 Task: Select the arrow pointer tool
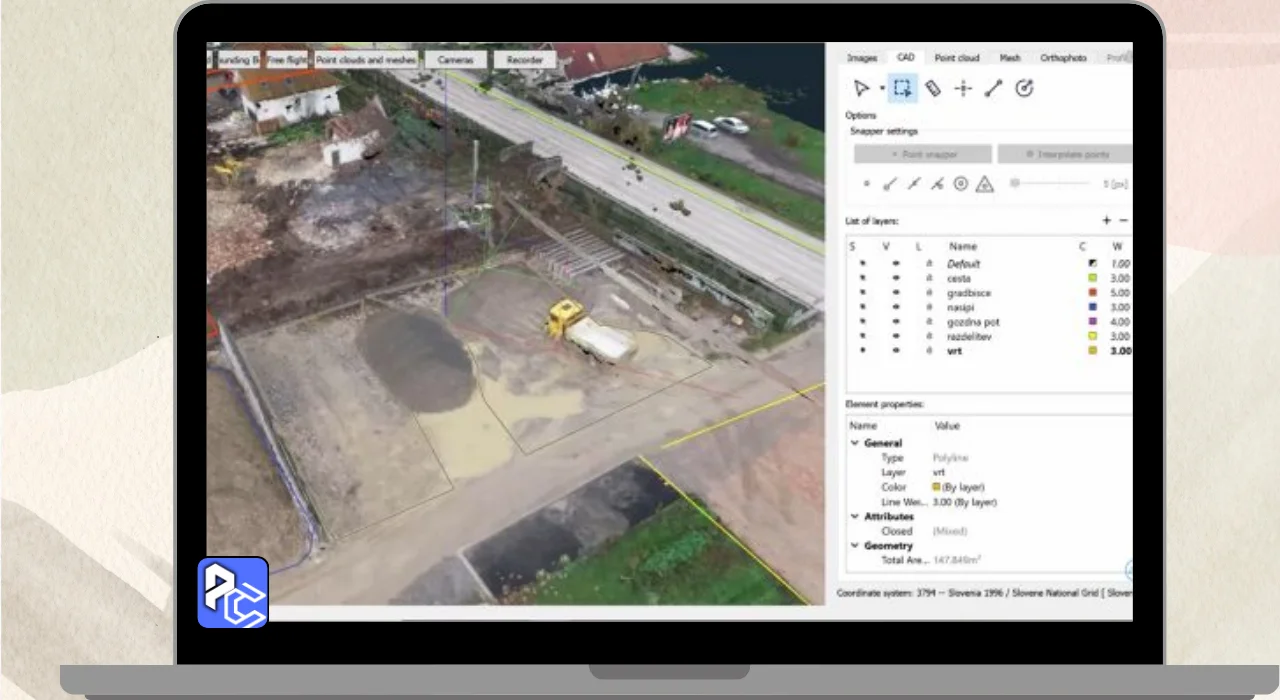[861, 89]
